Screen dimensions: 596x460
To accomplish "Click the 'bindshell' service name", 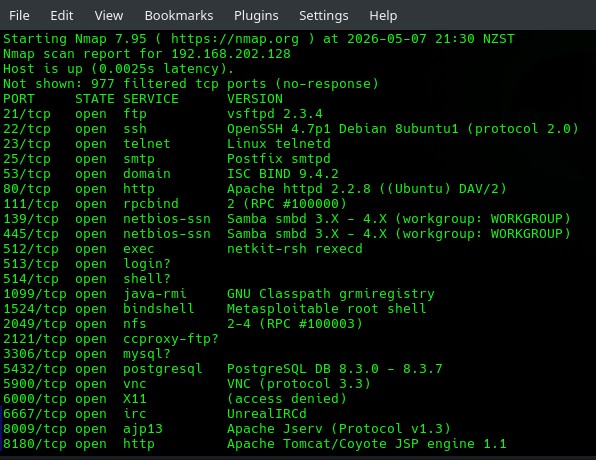I will pyautogui.click(x=159, y=309).
